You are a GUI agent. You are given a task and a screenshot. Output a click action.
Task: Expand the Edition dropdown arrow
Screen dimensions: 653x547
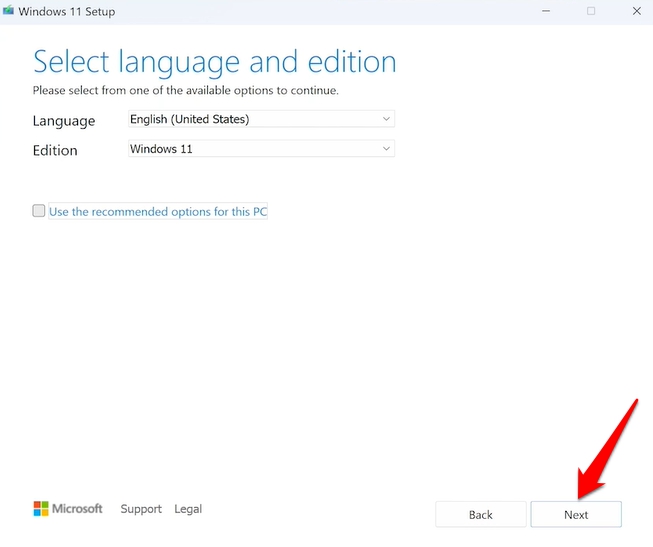click(386, 149)
